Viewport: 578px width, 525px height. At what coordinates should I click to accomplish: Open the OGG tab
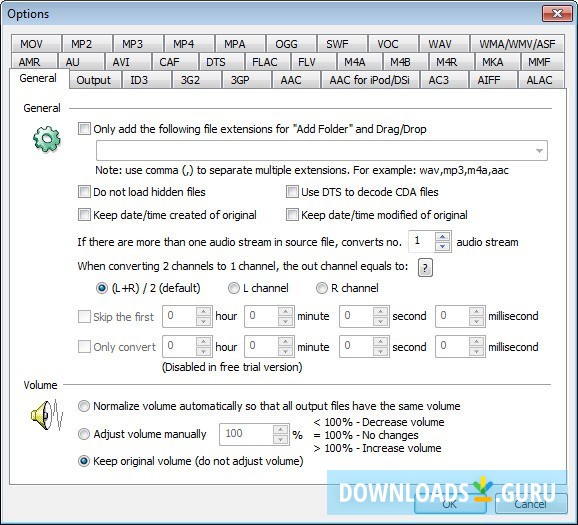(291, 44)
